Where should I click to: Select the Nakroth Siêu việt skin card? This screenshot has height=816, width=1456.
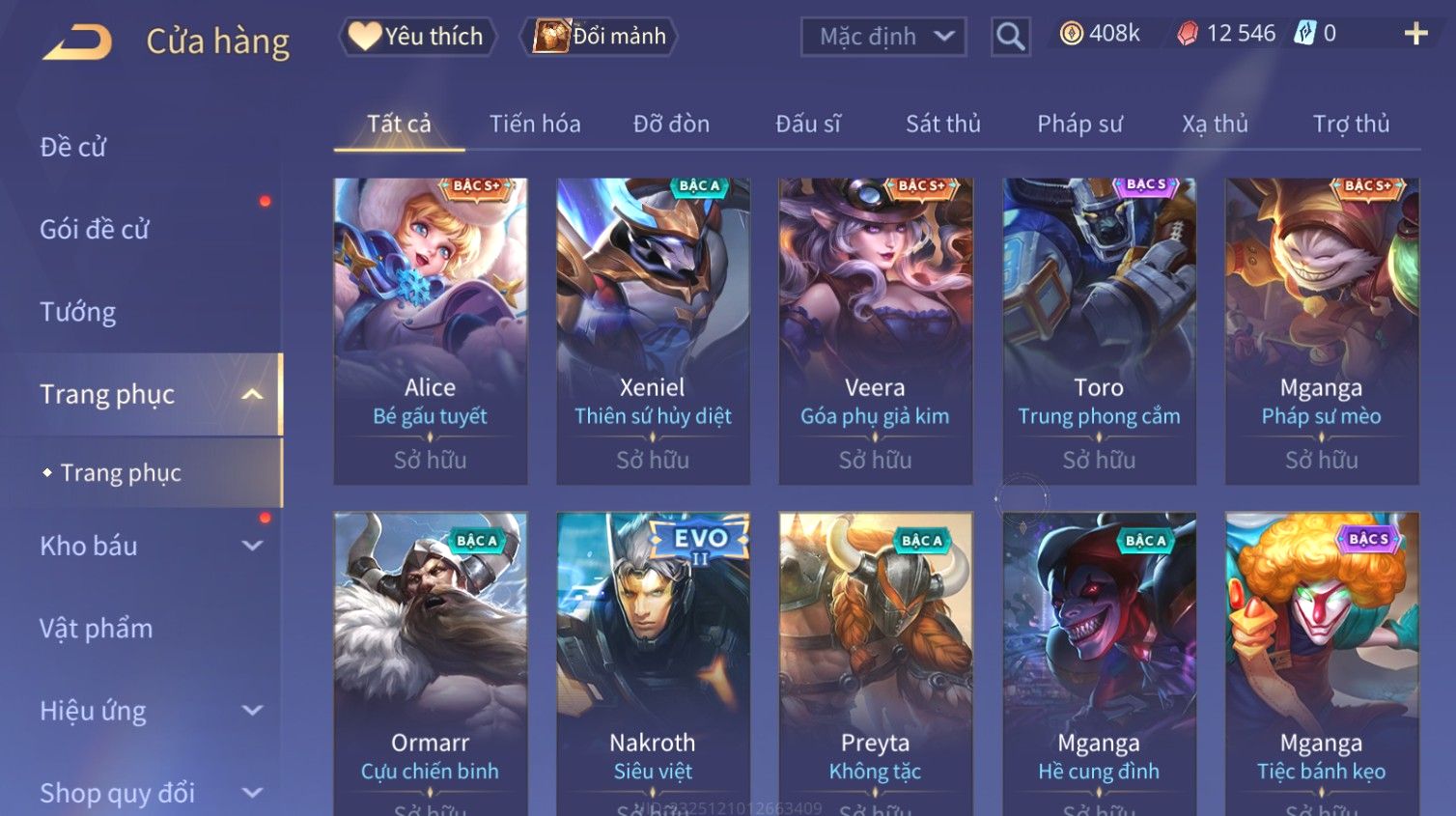coord(653,664)
